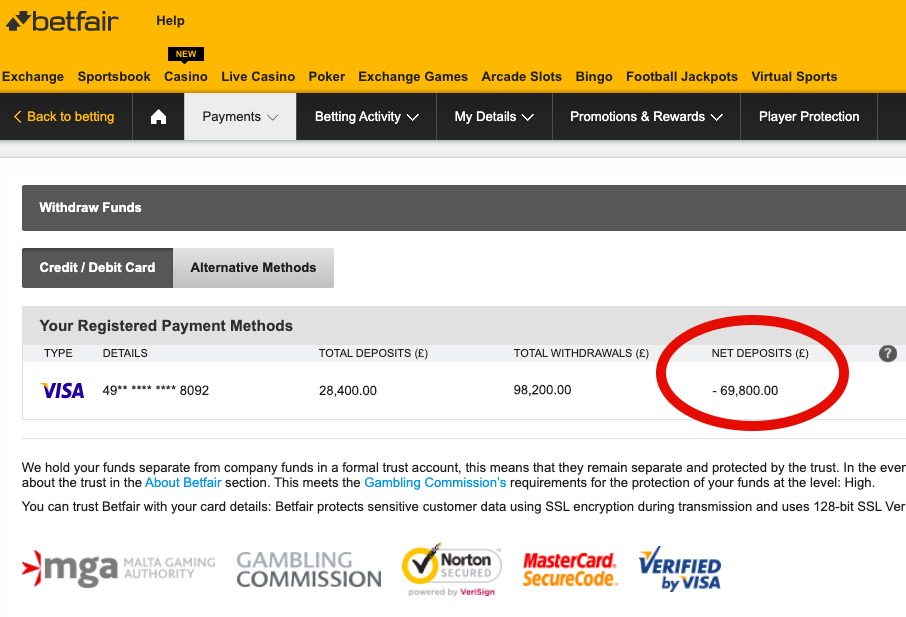Screen dimensions: 906x617
Task: Click Your Registered Payment Methods heading
Action: 166,326
